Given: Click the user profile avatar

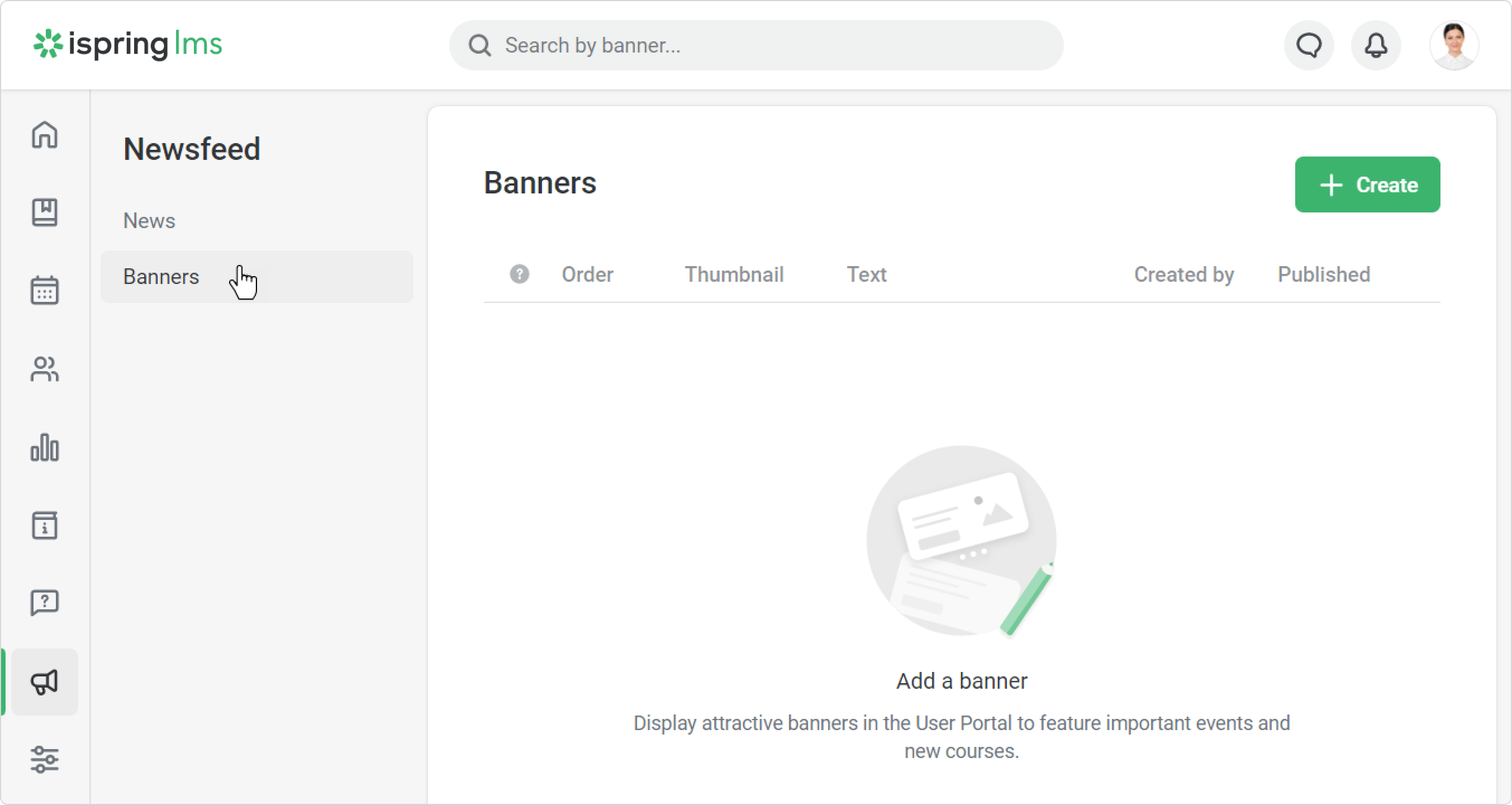Looking at the screenshot, I should pyautogui.click(x=1453, y=45).
